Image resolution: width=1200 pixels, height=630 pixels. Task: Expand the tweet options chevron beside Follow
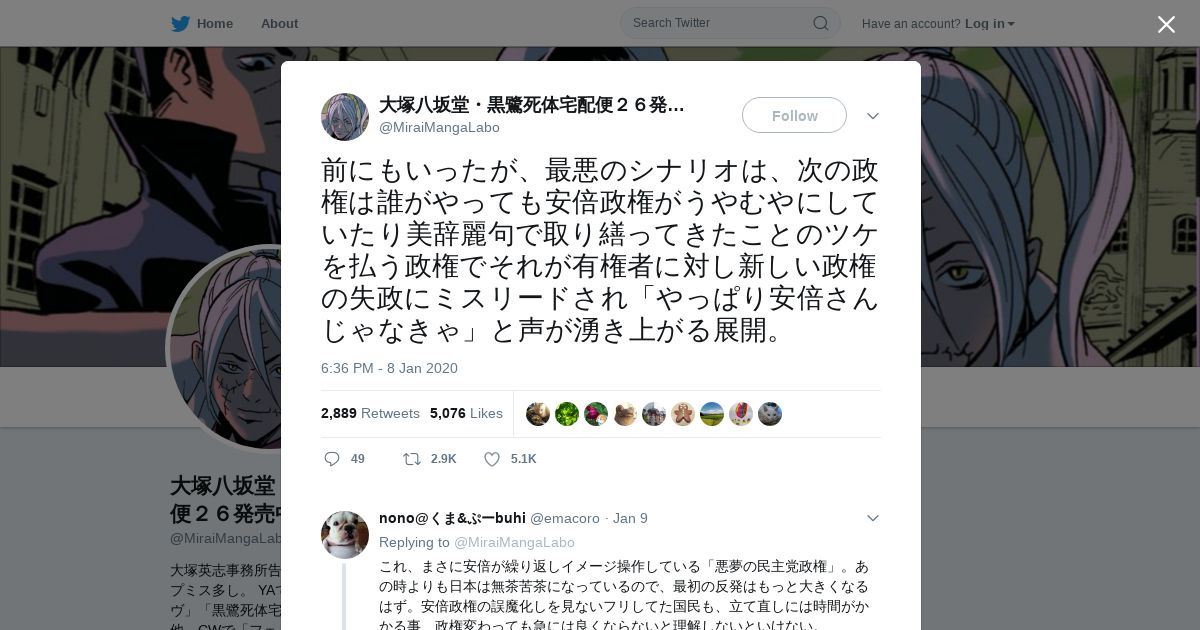(x=873, y=116)
